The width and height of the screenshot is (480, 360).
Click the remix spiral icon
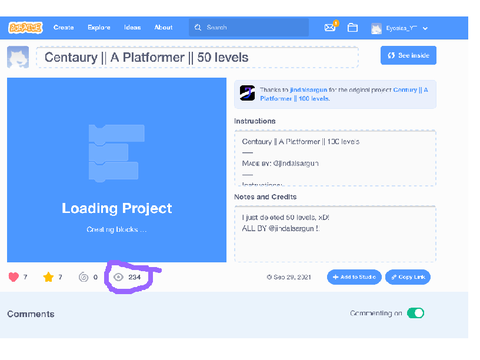83,277
